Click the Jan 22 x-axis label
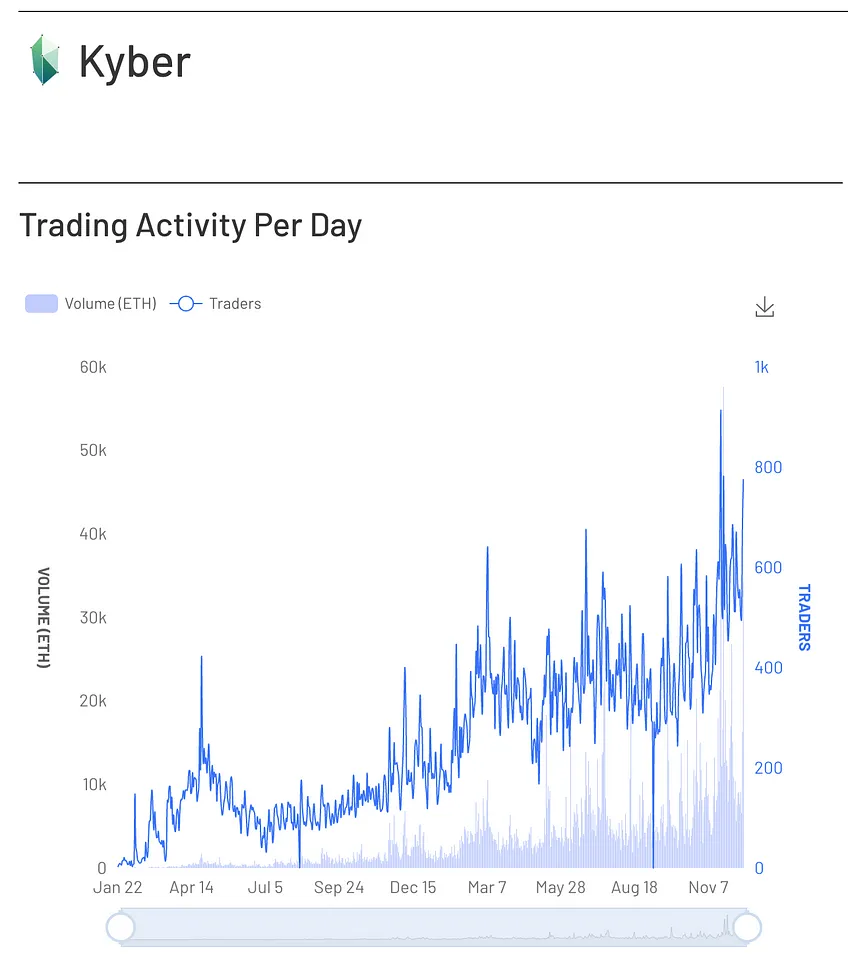Screen dimensions: 848x954 (117, 888)
